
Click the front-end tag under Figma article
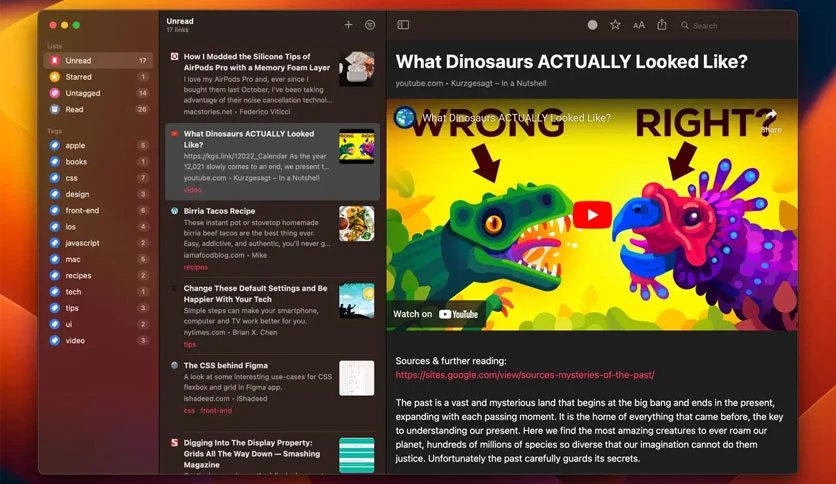(216, 410)
